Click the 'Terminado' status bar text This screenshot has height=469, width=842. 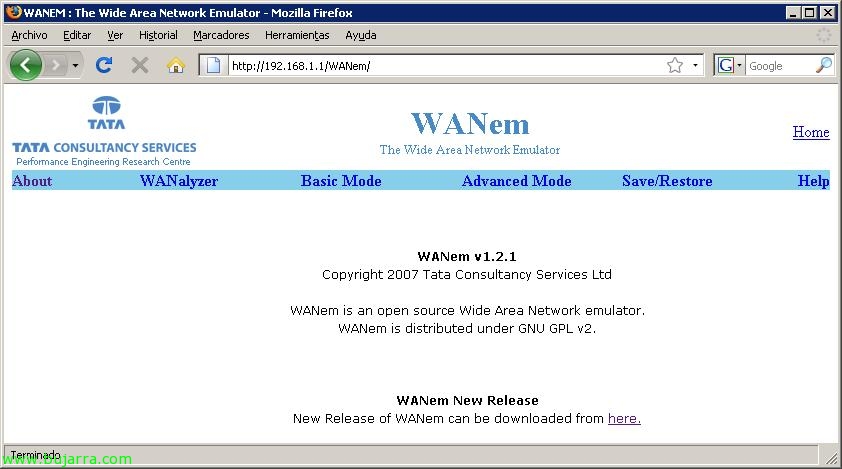coord(35,455)
